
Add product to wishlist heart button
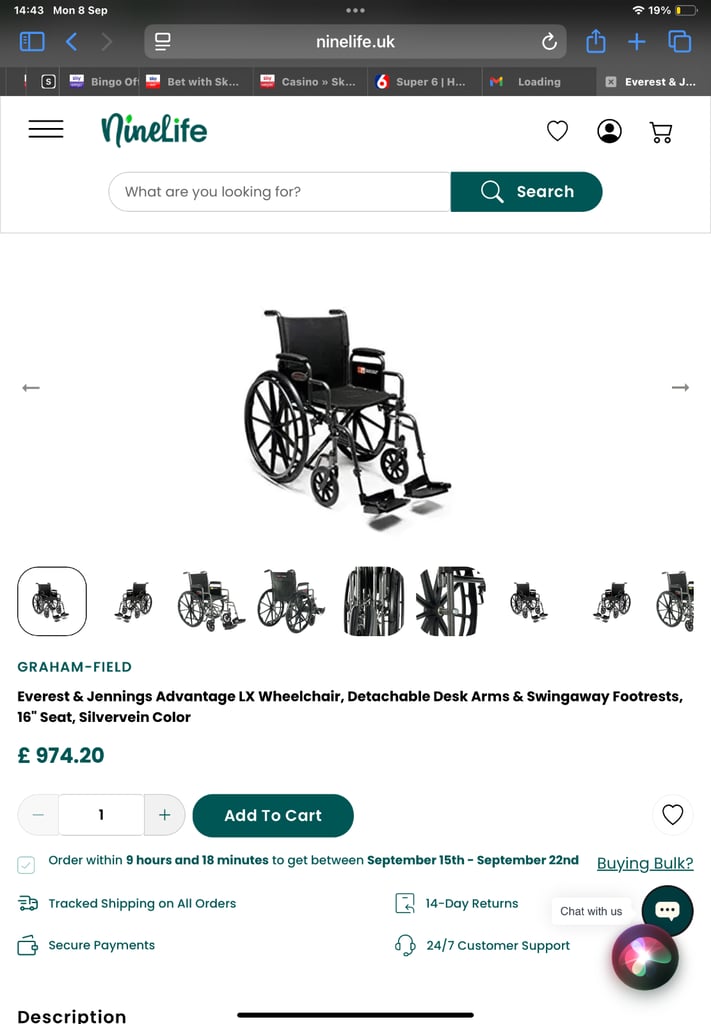[672, 814]
